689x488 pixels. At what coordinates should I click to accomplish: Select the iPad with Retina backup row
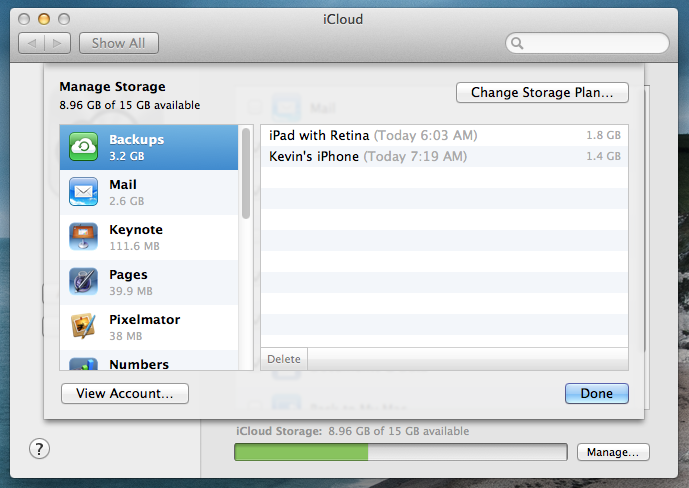point(444,135)
